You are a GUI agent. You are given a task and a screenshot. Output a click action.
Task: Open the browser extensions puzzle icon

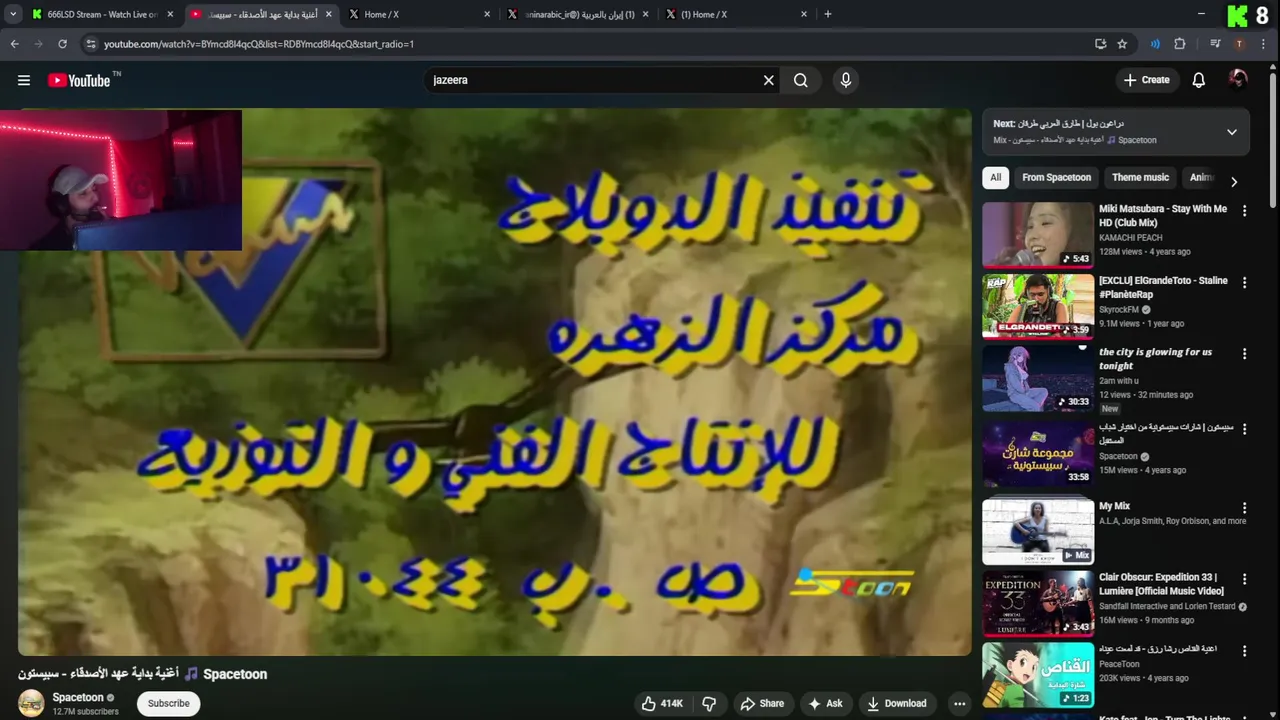click(x=1180, y=44)
